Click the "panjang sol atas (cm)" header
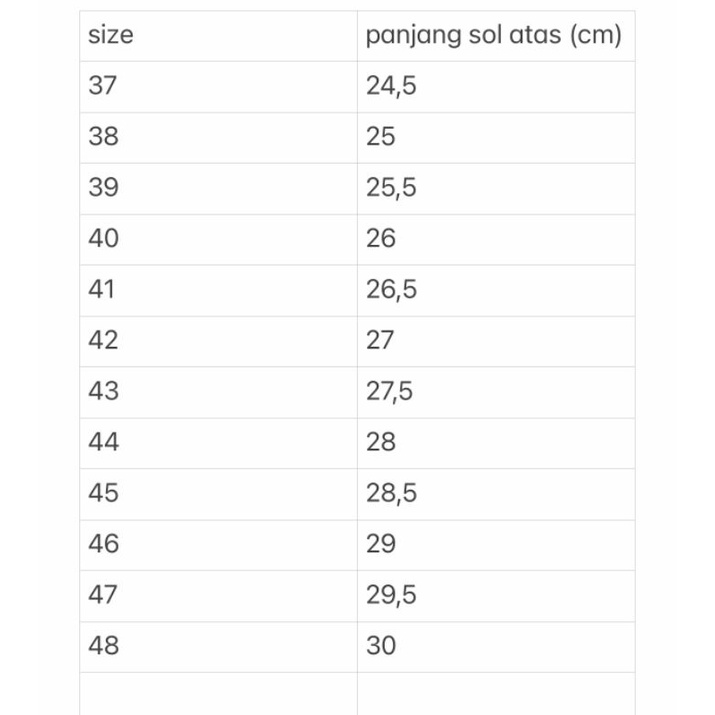This screenshot has height=715, width=715. click(x=493, y=36)
